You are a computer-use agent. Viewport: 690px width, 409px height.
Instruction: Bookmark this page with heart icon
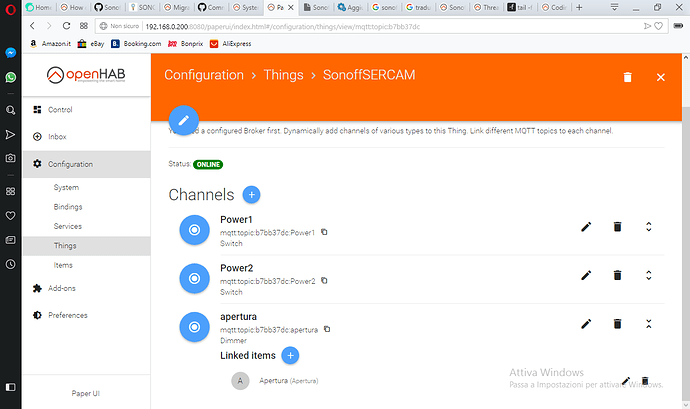(658, 26)
